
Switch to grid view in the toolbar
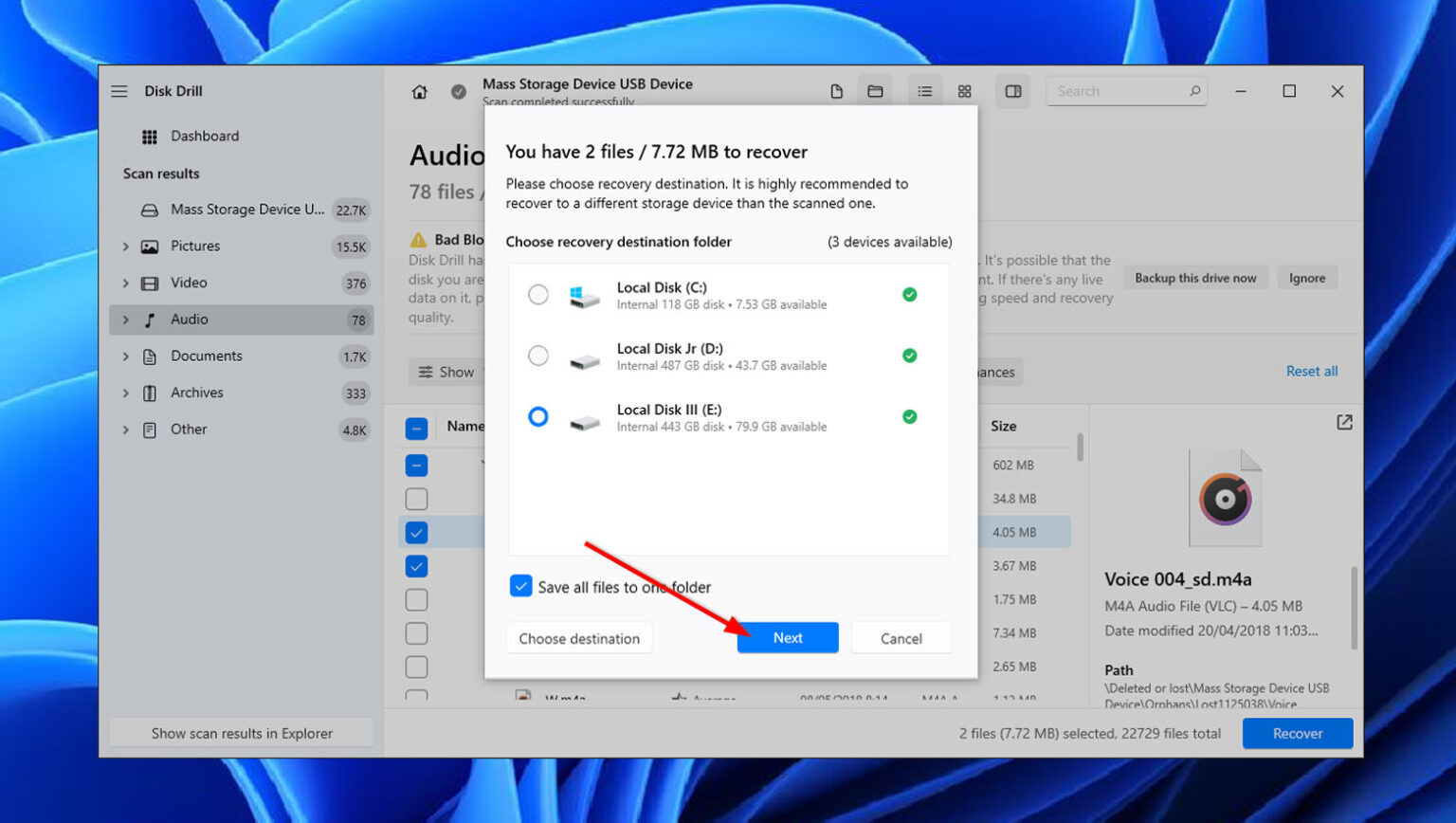[964, 91]
